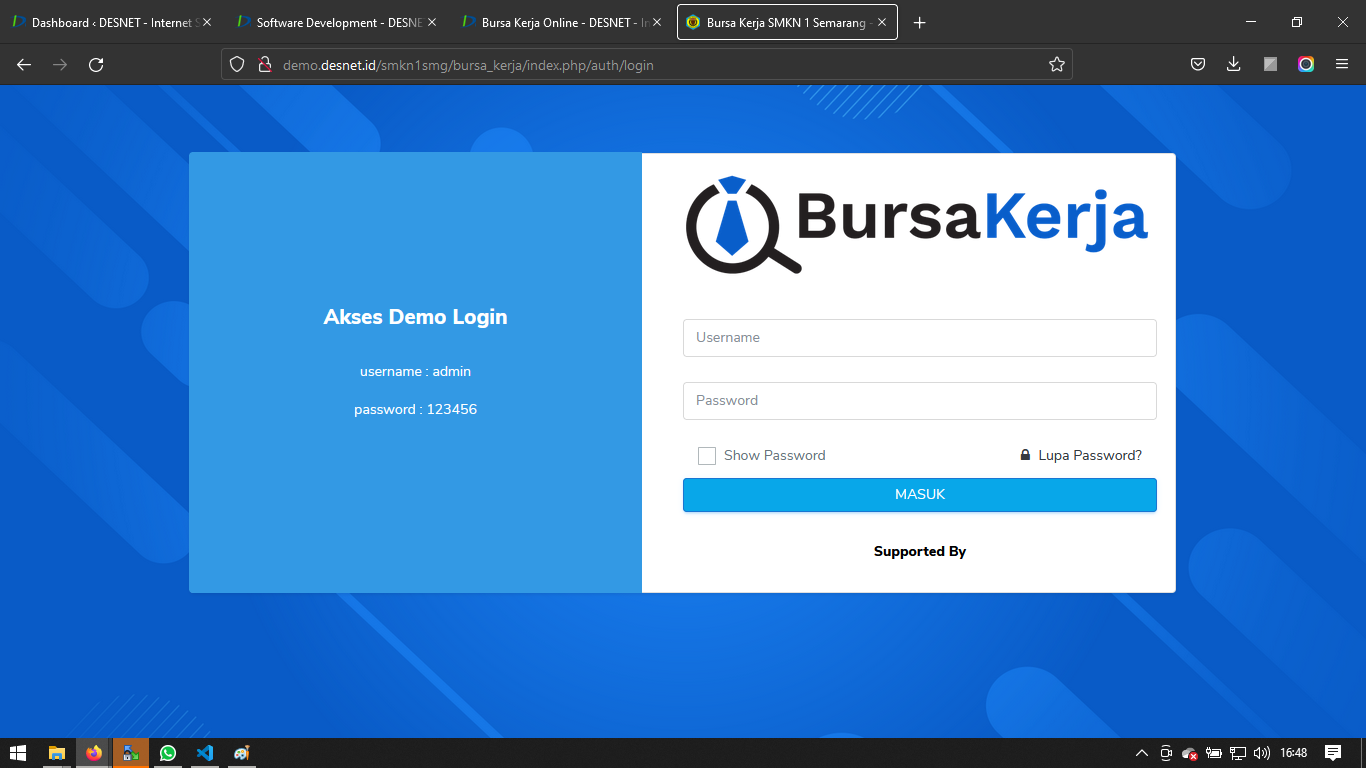Open a new browser tab

click(x=920, y=23)
